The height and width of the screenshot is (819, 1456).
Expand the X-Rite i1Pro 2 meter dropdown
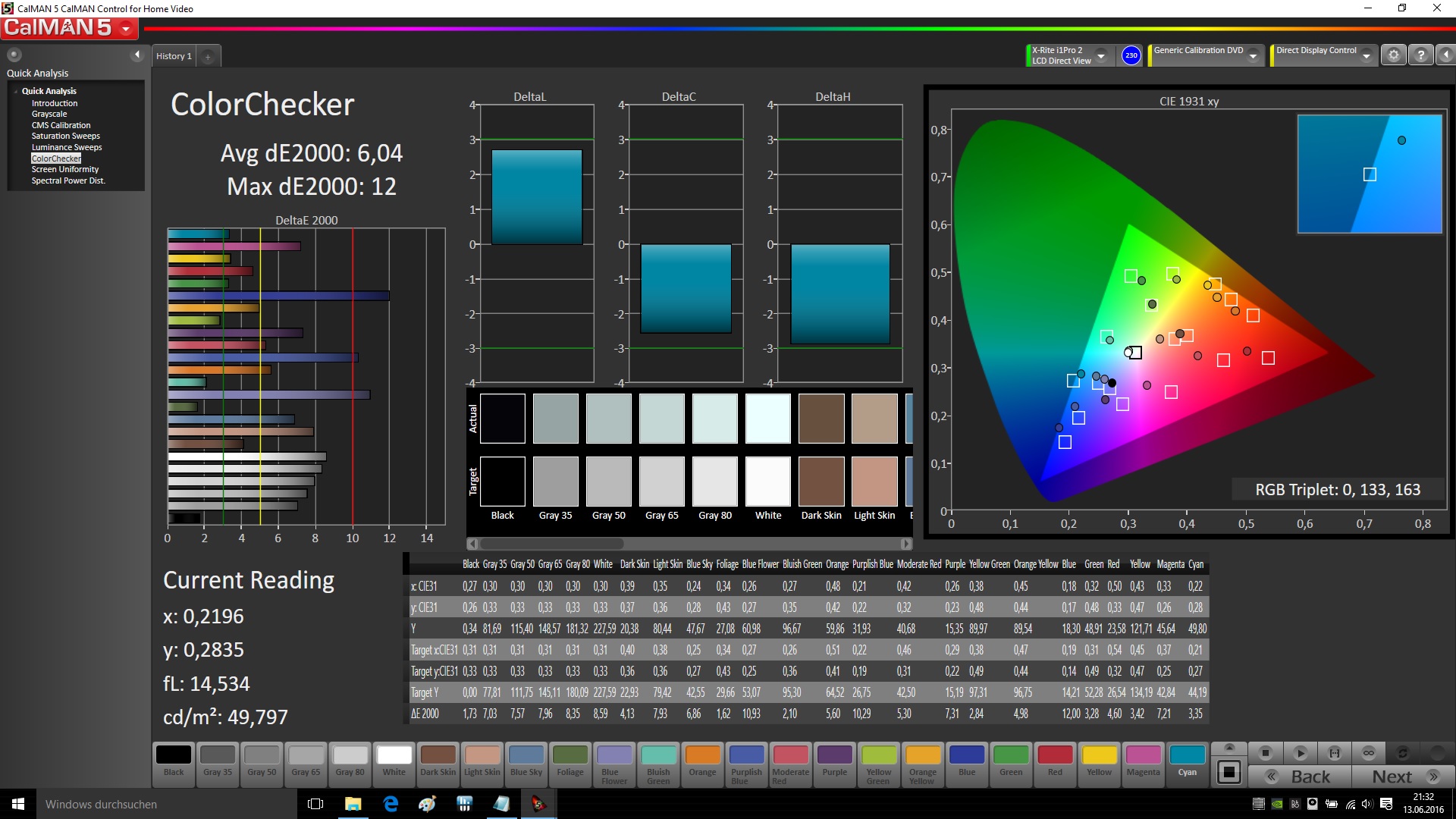coord(1101,56)
